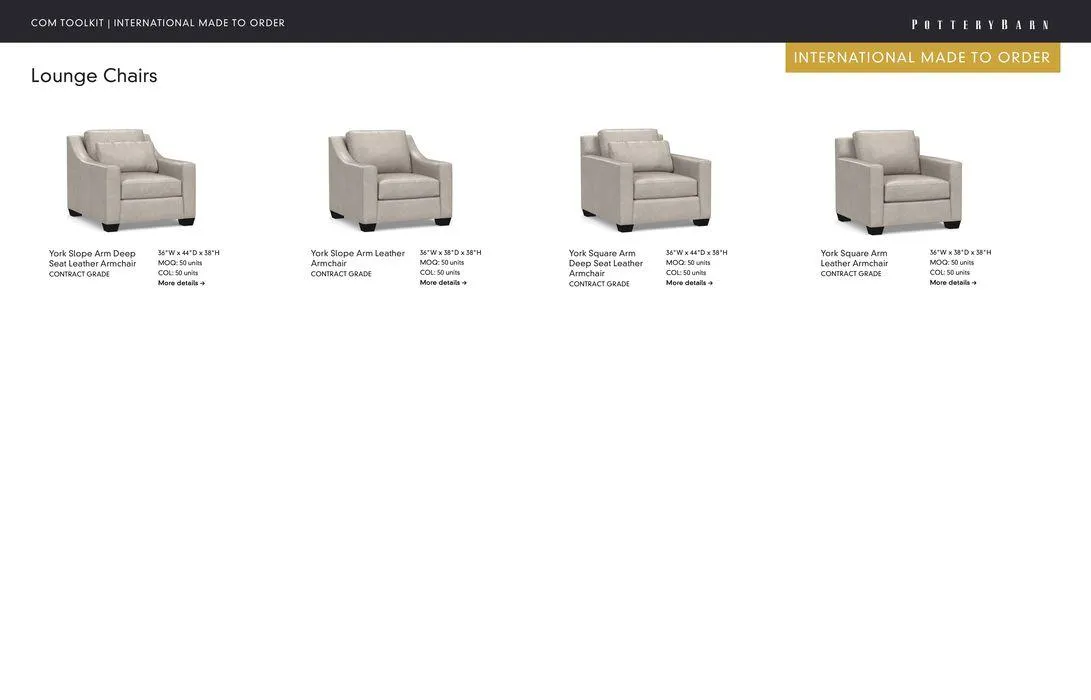
Task: Follow More details link under York Slope Armchair
Action: (x=443, y=283)
